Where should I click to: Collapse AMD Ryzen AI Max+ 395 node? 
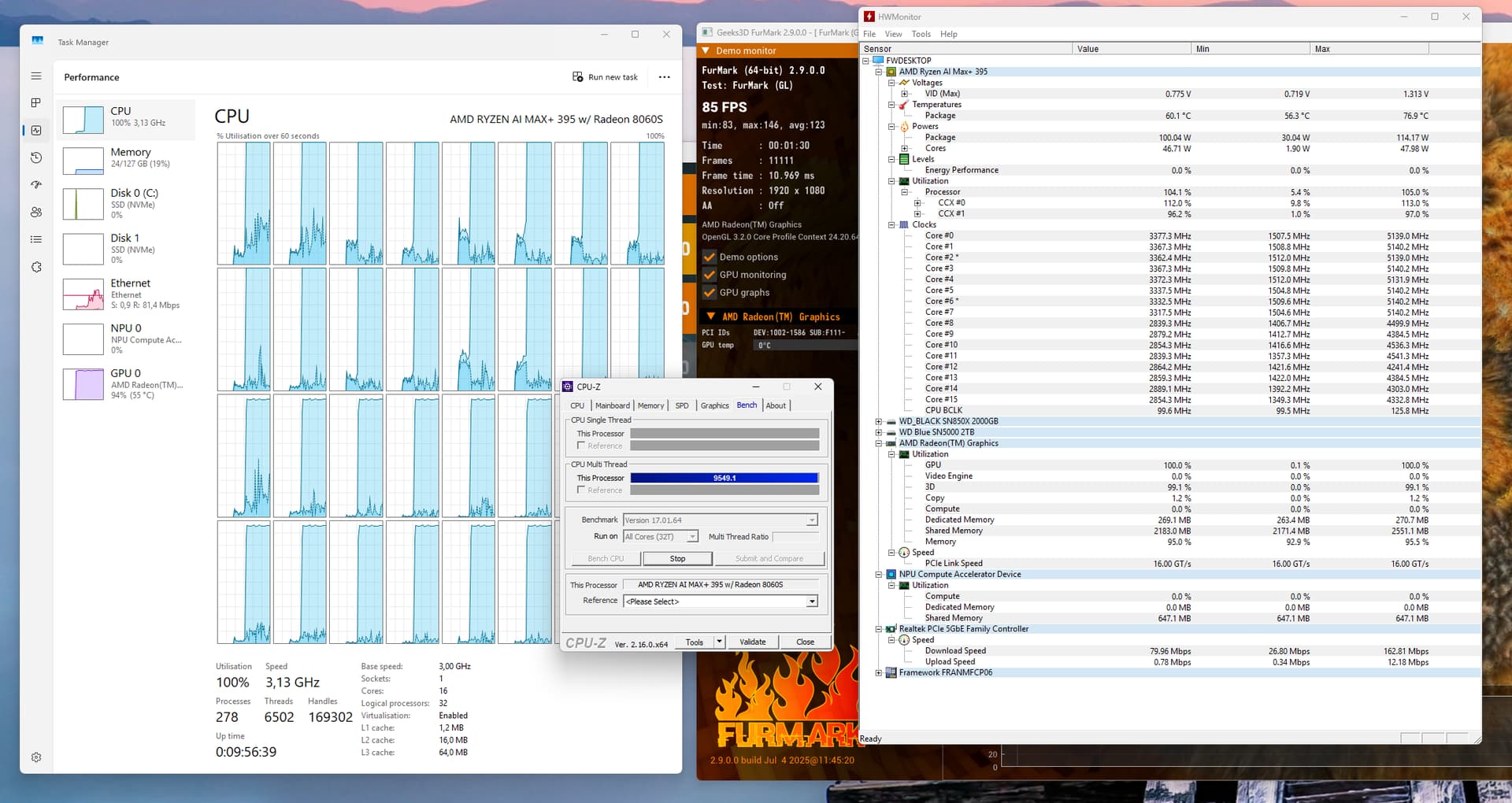tap(879, 72)
